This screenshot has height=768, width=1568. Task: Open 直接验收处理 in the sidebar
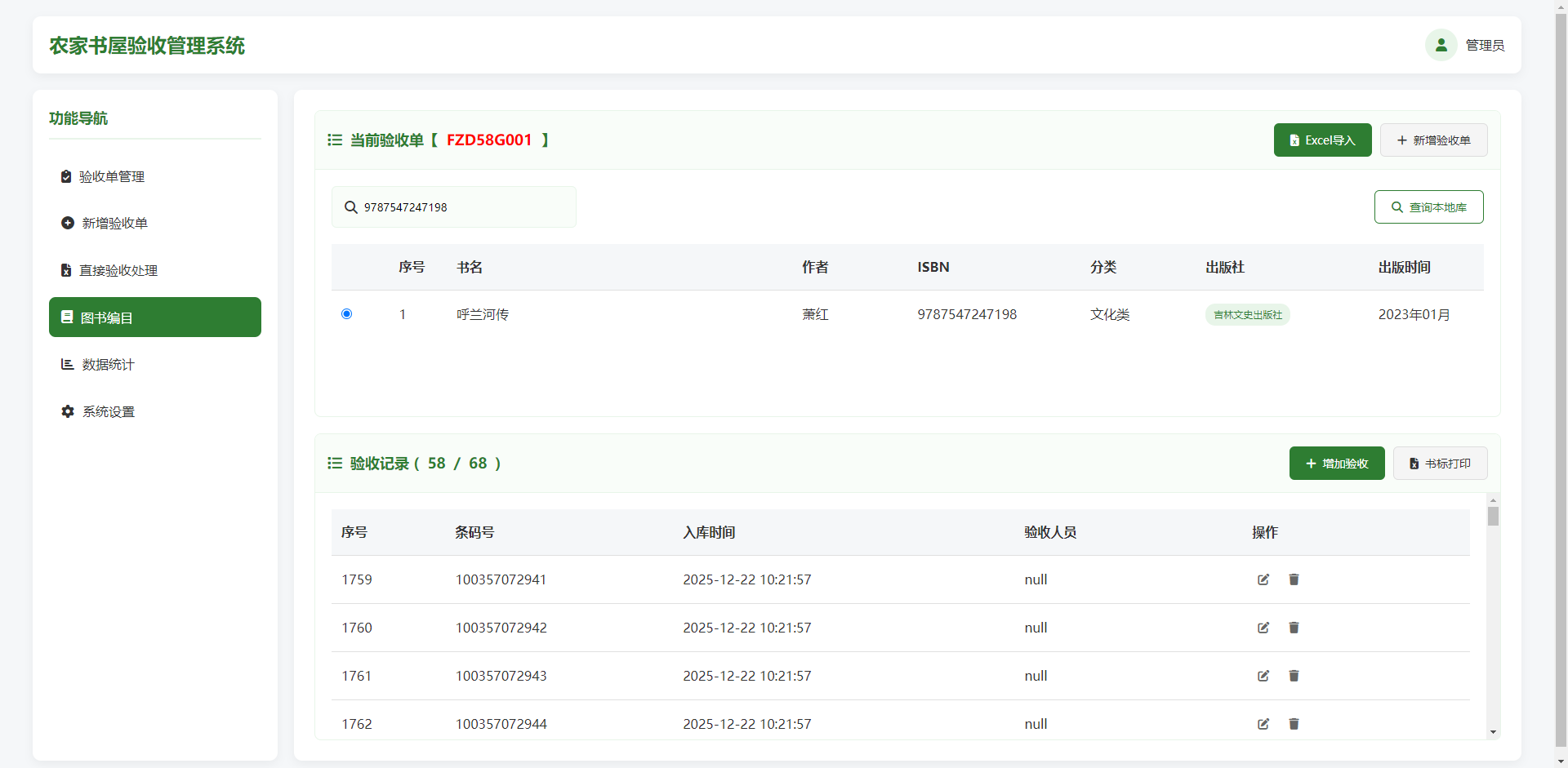click(118, 271)
